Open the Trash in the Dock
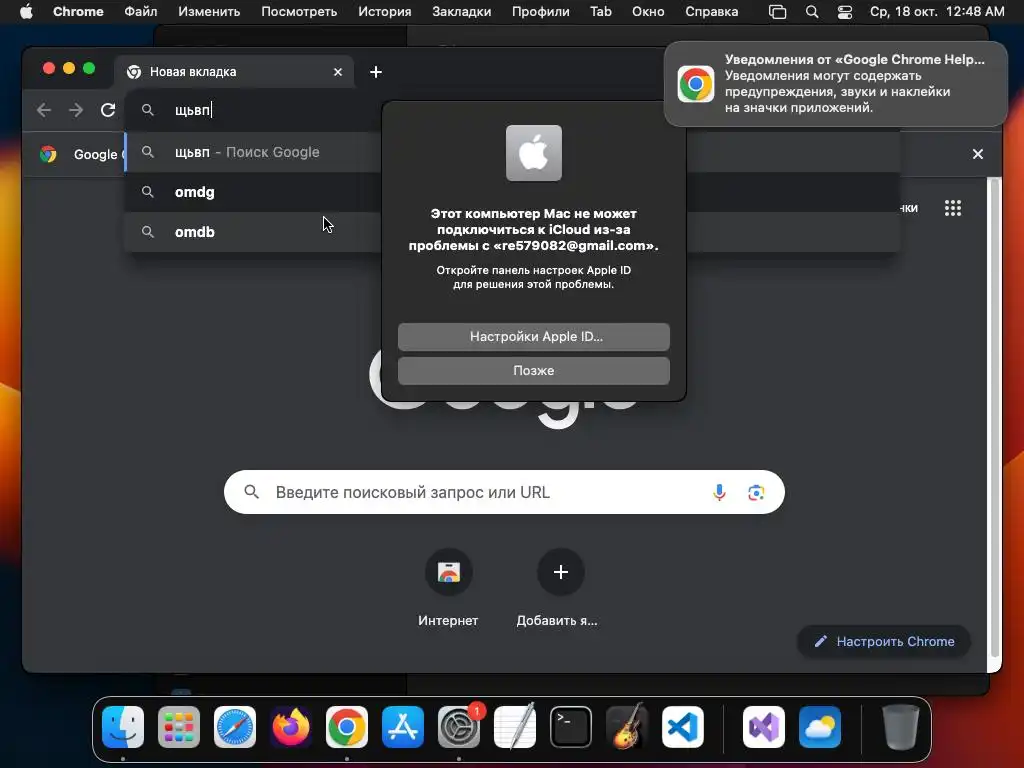 pos(901,727)
